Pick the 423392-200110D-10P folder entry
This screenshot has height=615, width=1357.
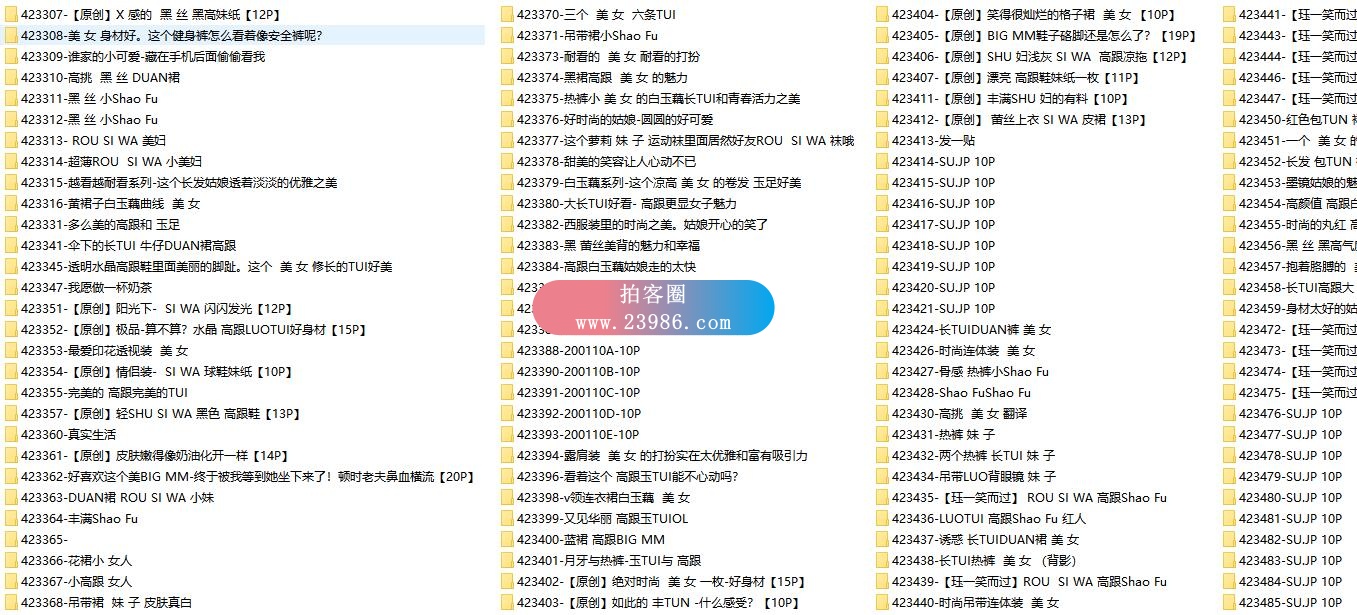click(578, 414)
